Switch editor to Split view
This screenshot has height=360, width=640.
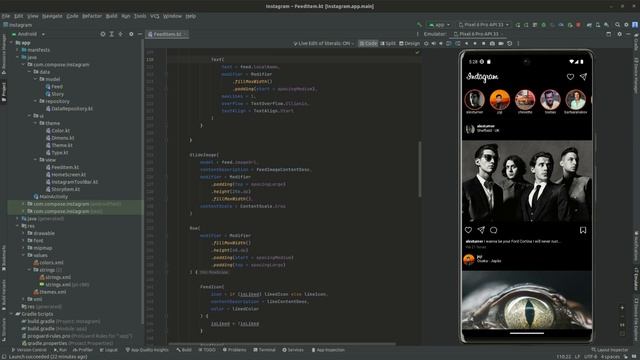(x=388, y=43)
